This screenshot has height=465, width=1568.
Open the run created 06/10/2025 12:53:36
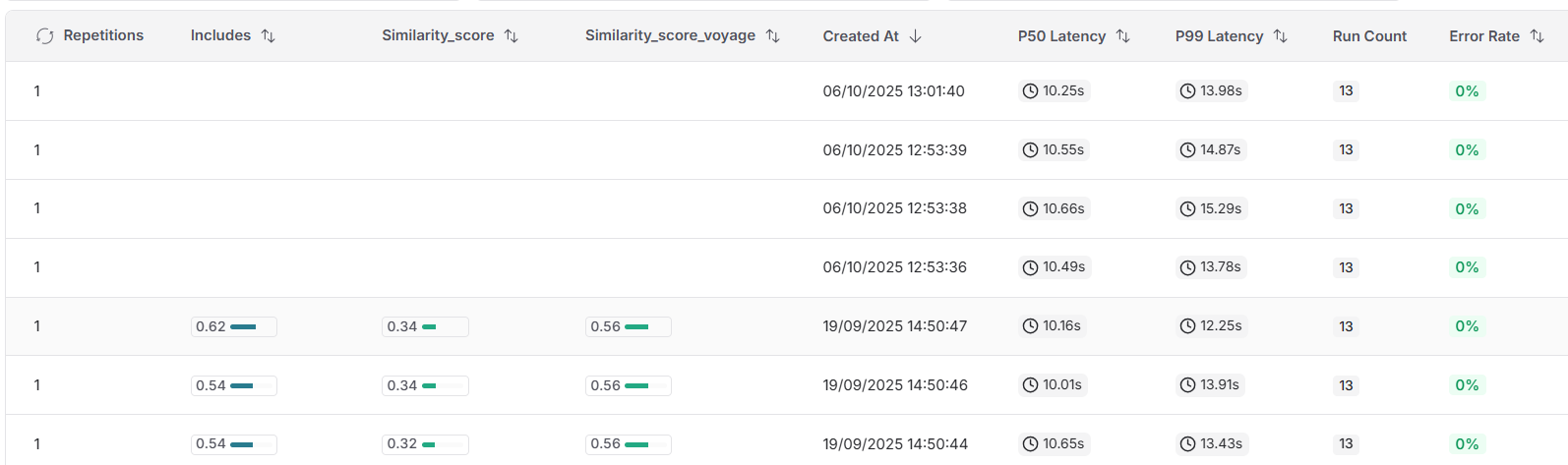tap(894, 267)
